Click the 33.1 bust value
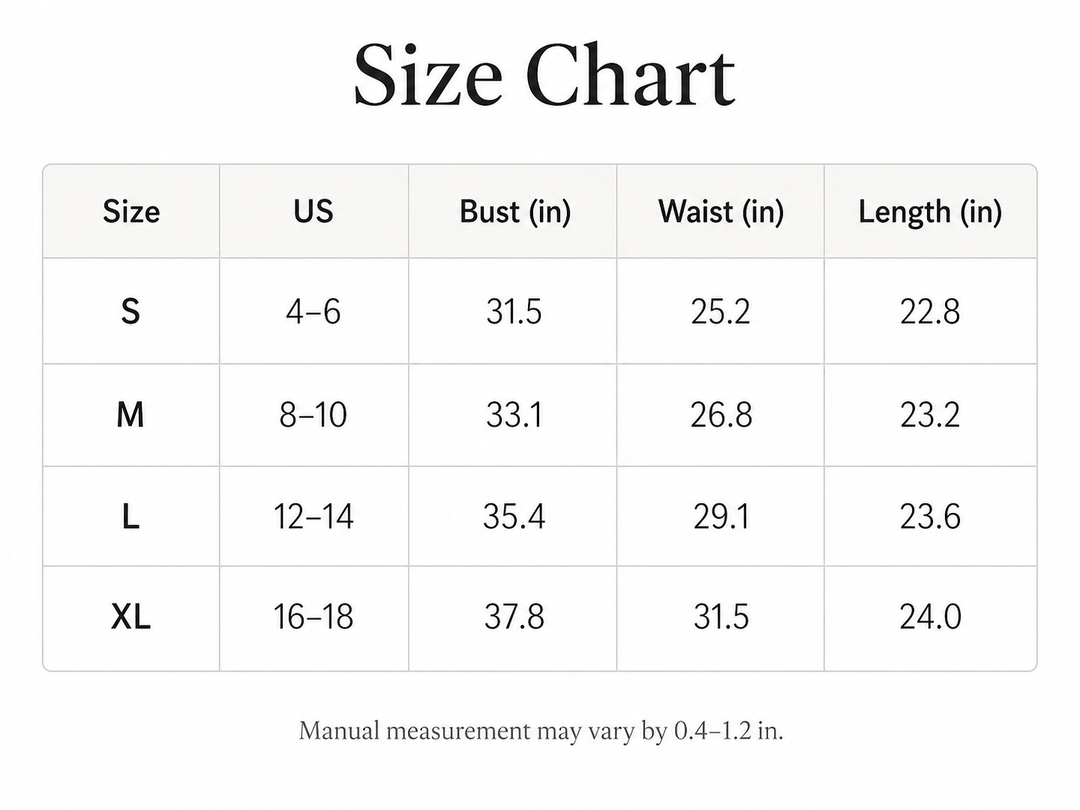Screen dimensions: 1080x810 click(x=514, y=415)
